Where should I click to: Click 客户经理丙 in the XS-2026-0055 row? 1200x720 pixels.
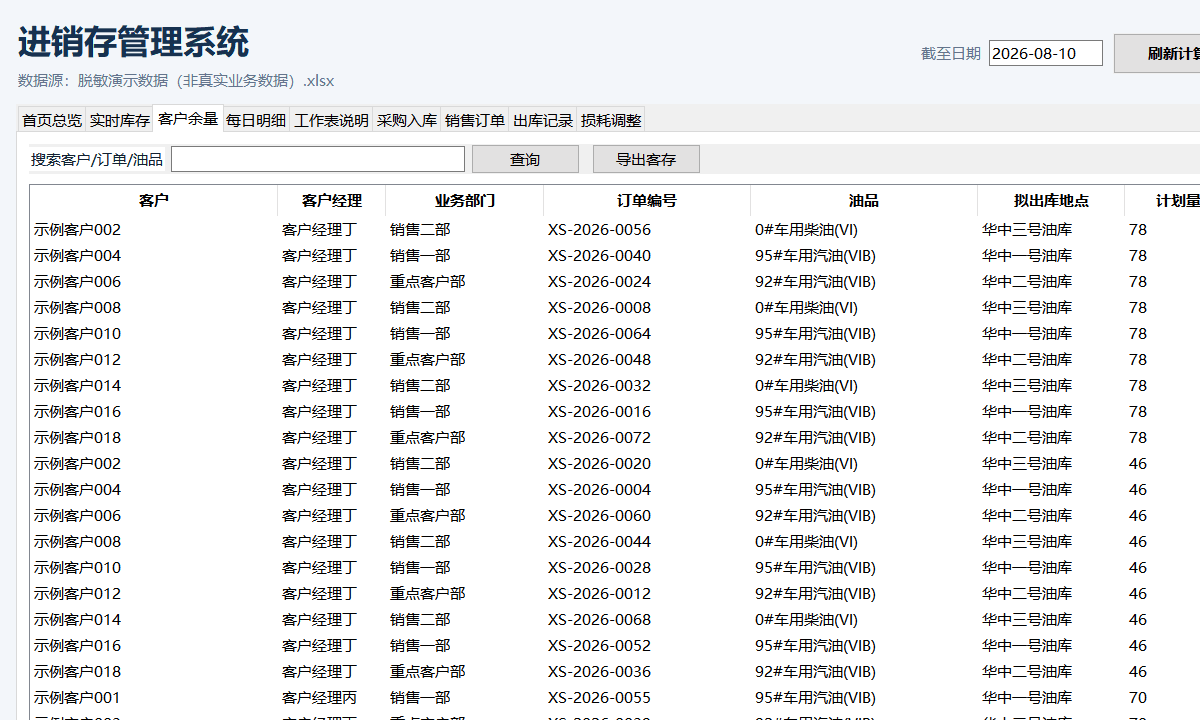(319, 697)
